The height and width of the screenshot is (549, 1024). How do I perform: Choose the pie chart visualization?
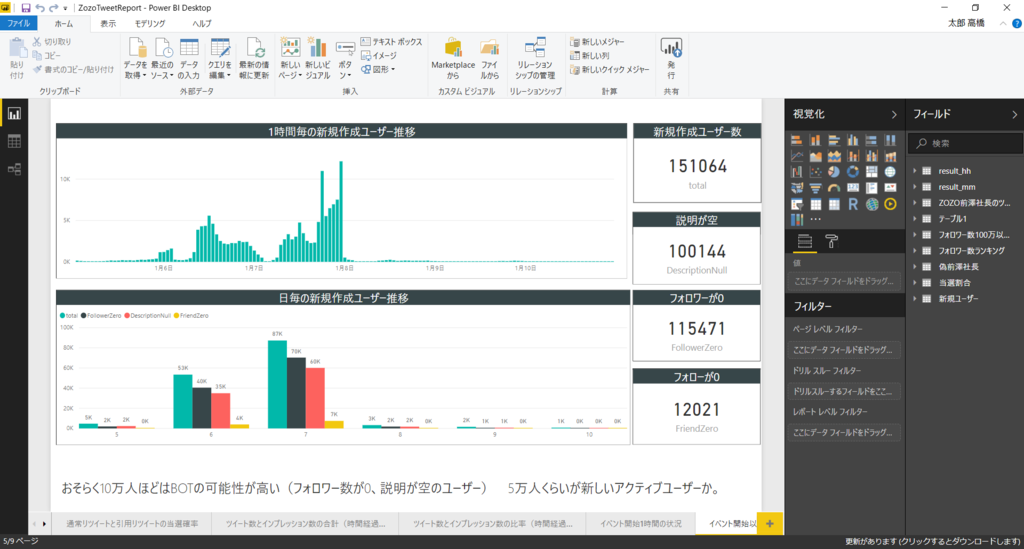click(x=834, y=172)
